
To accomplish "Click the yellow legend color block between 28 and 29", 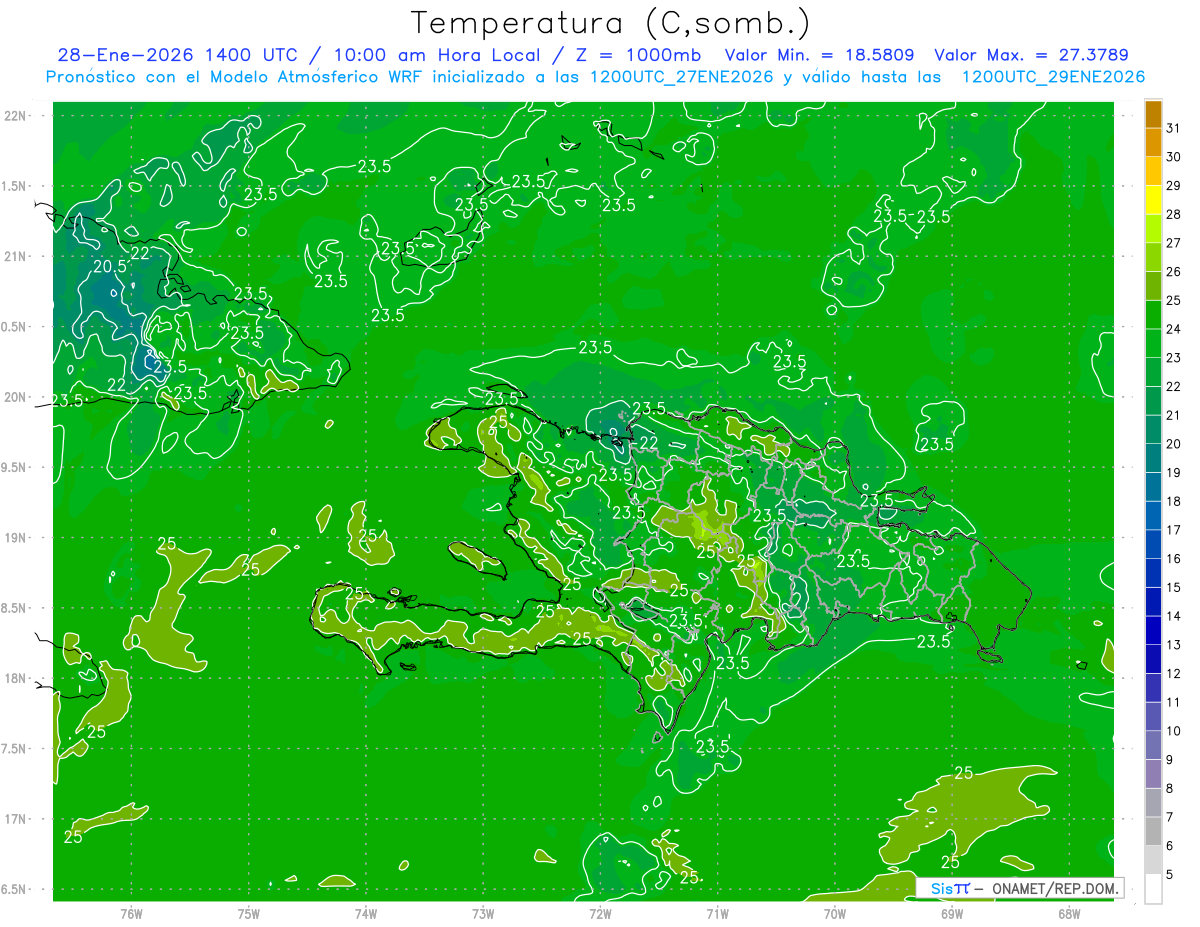I will 1153,200.
